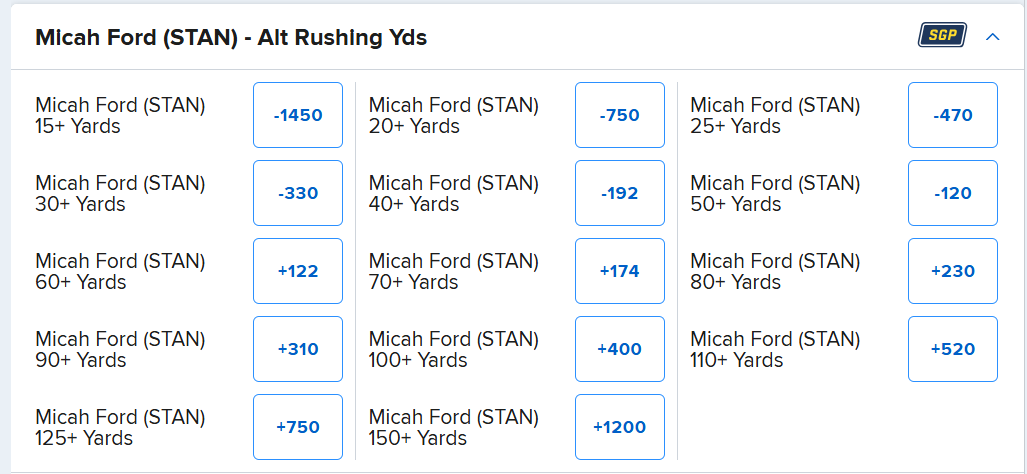
Task: Pick 60+ Yards at +122
Action: pyautogui.click(x=298, y=271)
